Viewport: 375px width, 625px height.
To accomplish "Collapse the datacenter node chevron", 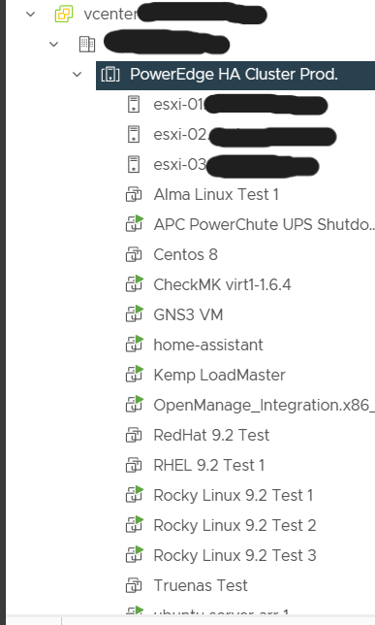I will pyautogui.click(x=53, y=44).
